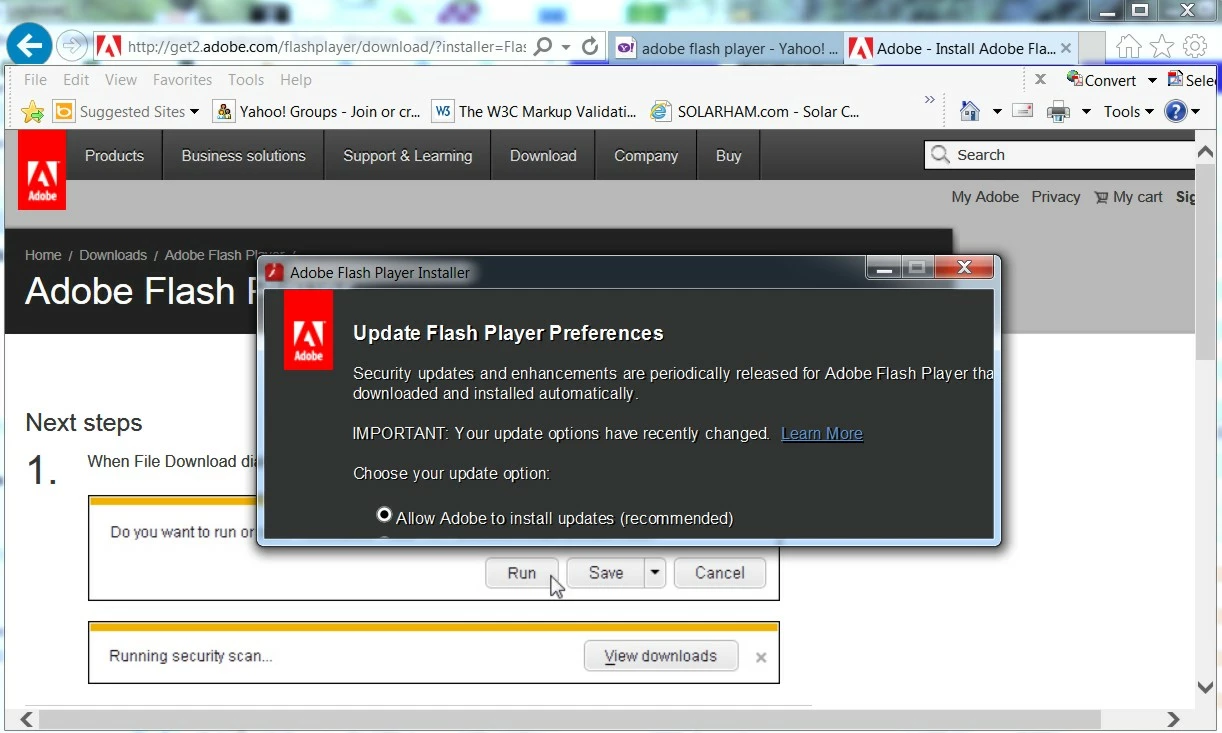
Task: Select Allow Adobe to install updates radio
Action: 384,515
